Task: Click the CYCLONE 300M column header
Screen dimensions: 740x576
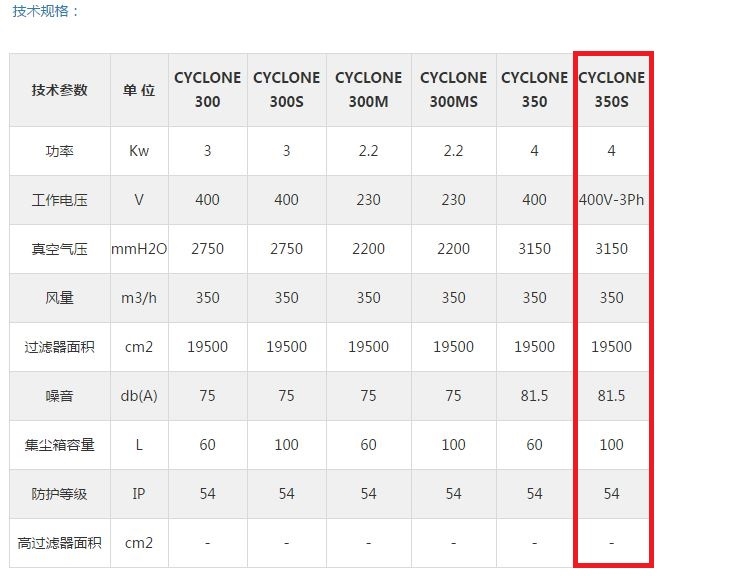Action: [x=369, y=90]
